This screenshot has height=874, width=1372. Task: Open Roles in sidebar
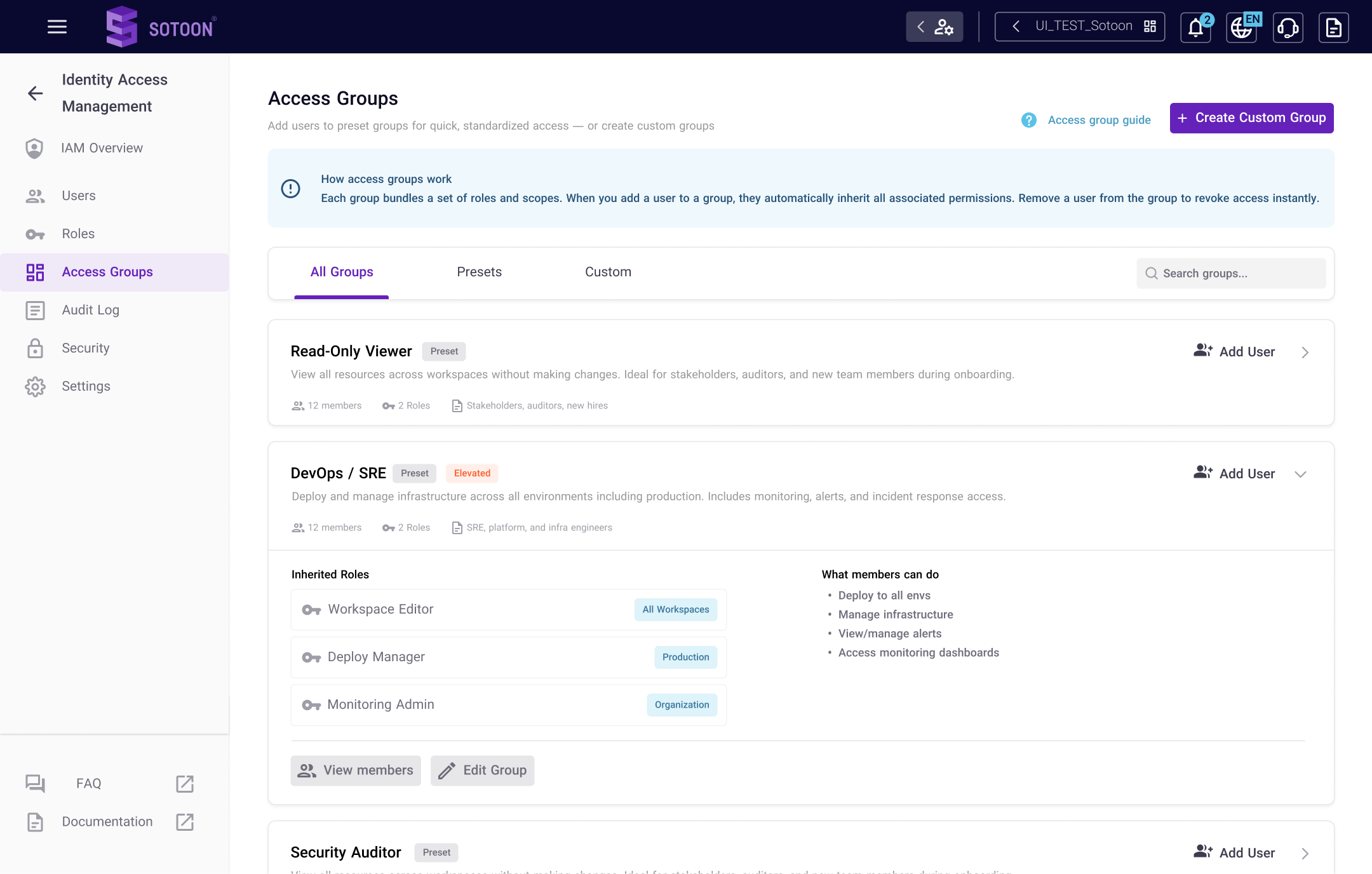tap(114, 234)
